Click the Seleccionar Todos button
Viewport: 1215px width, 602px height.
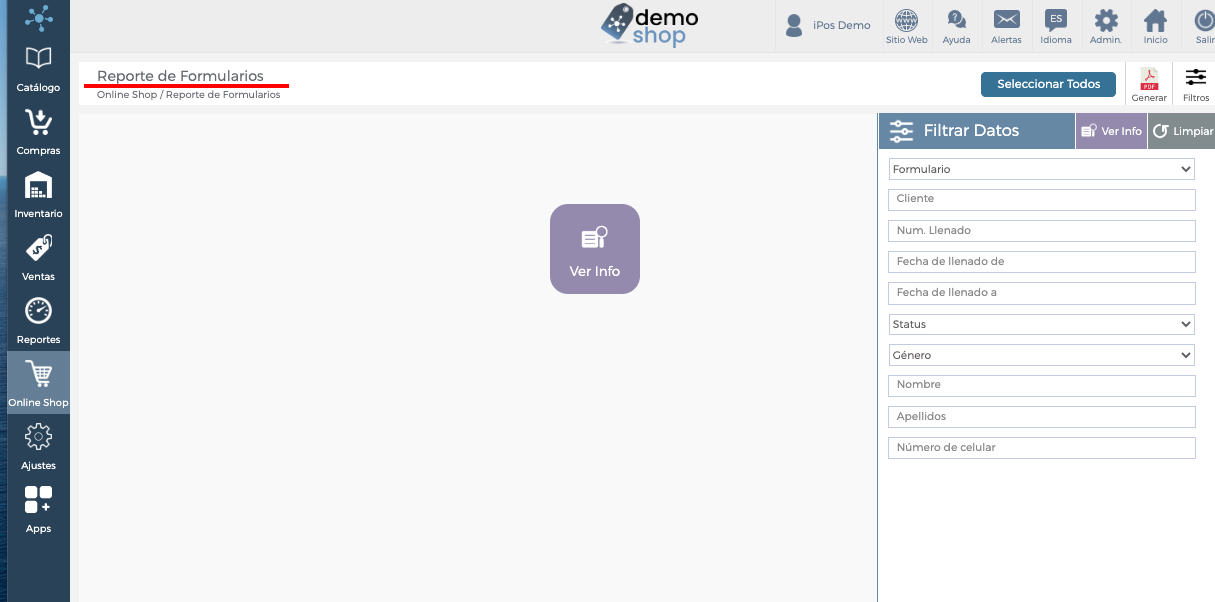tap(1048, 84)
